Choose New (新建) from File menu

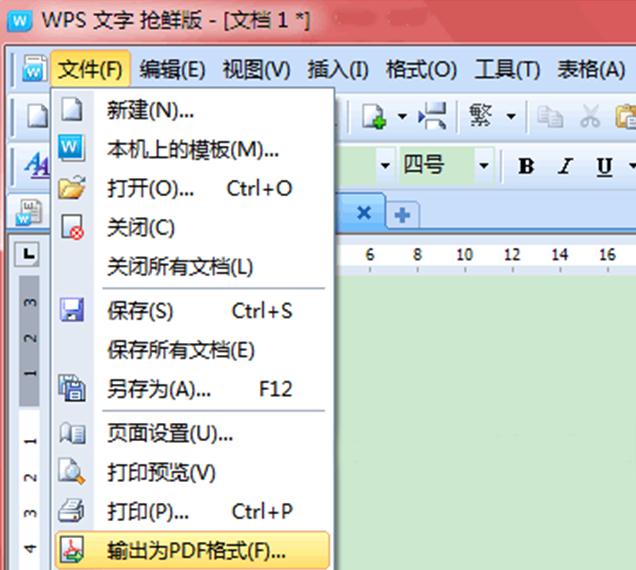[192, 110]
